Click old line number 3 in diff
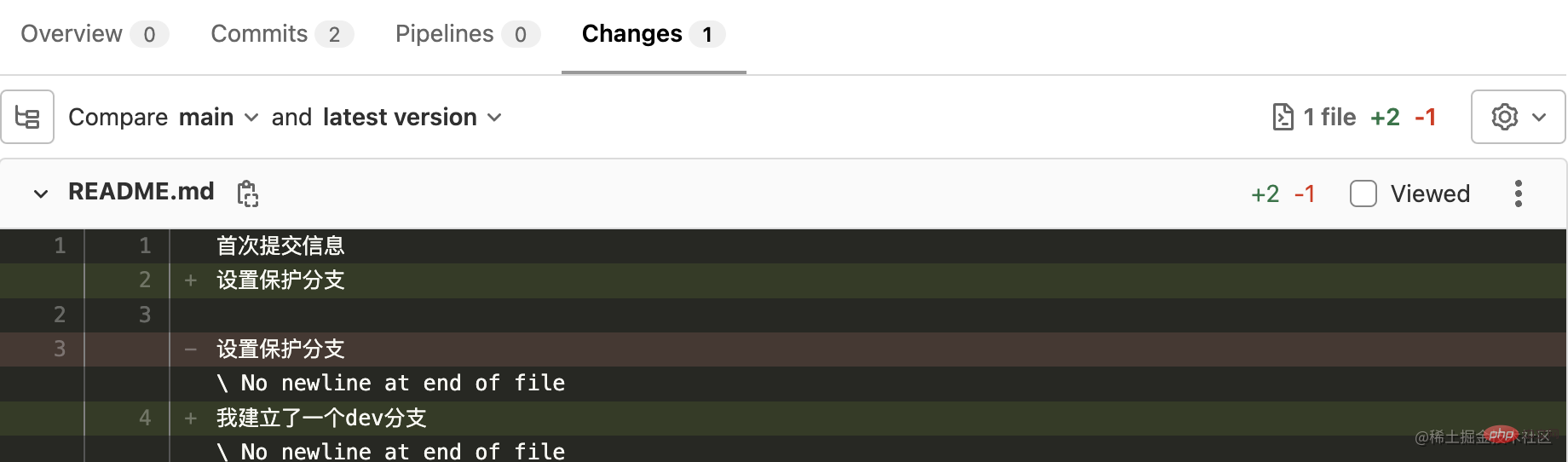The width and height of the screenshot is (1568, 462). [x=60, y=349]
